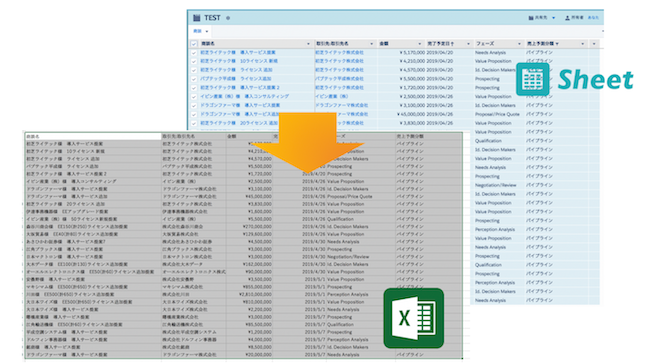Open opportunity name link in ¥2,500,000 row
Screen dimensions: 652x364
244,97
